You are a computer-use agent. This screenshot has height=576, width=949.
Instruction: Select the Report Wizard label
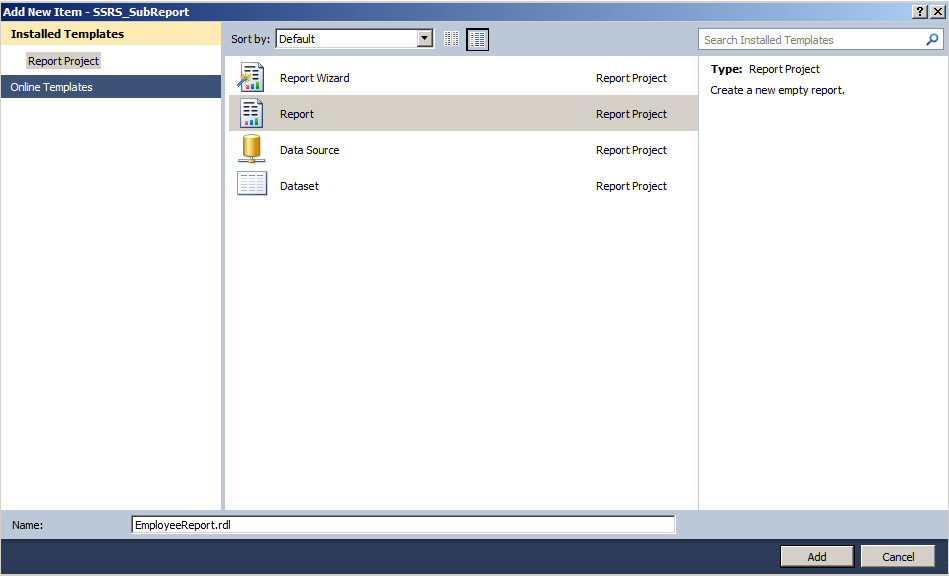pos(315,78)
